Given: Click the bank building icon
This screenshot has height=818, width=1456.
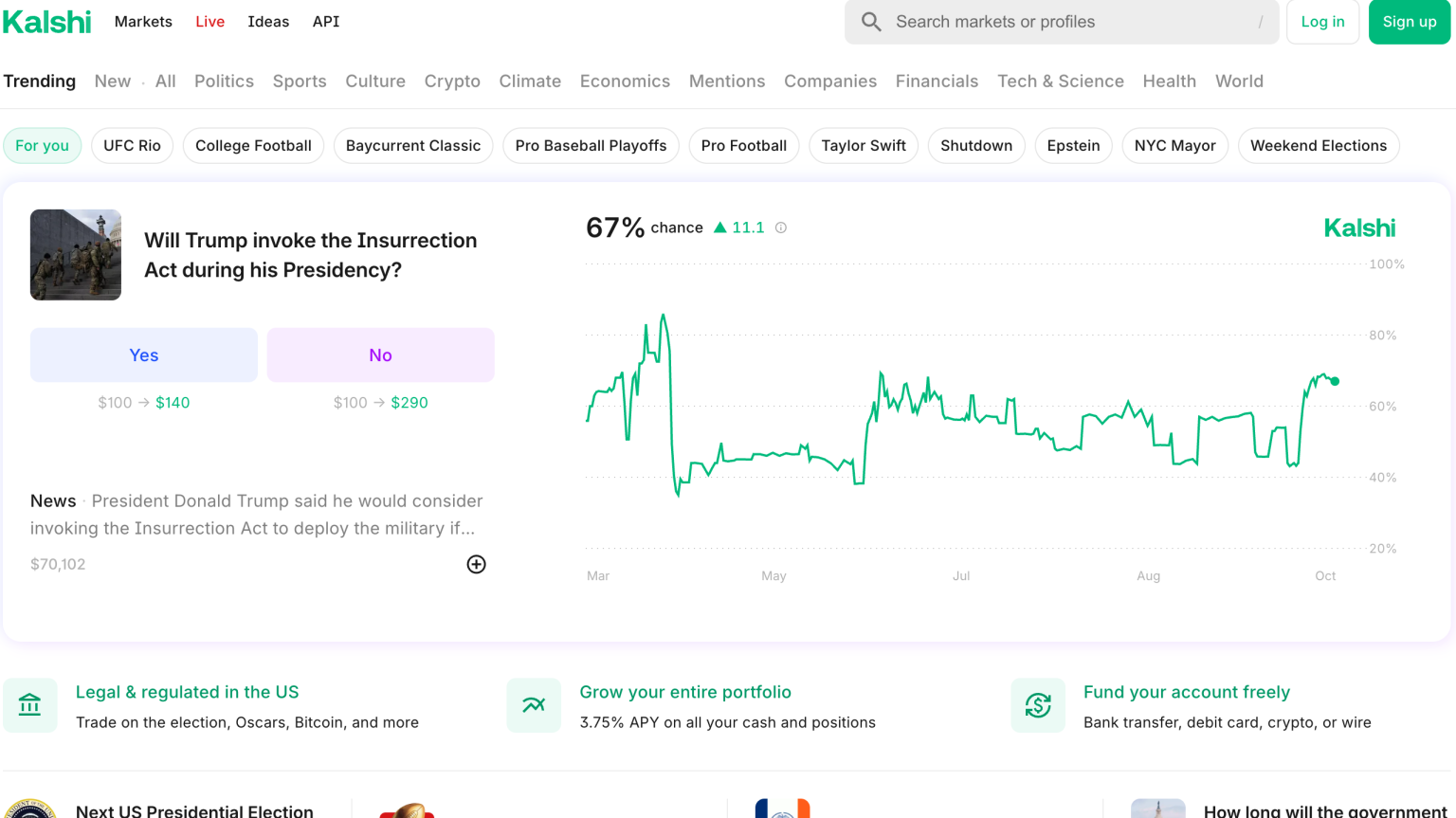Looking at the screenshot, I should coord(29,705).
